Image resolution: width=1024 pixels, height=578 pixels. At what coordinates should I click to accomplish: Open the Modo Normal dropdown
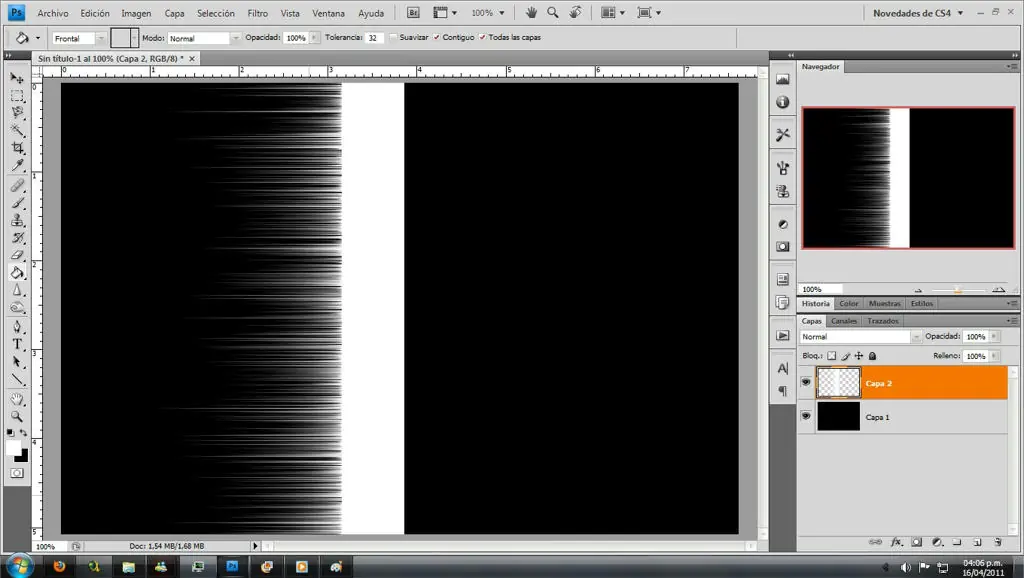coord(236,39)
